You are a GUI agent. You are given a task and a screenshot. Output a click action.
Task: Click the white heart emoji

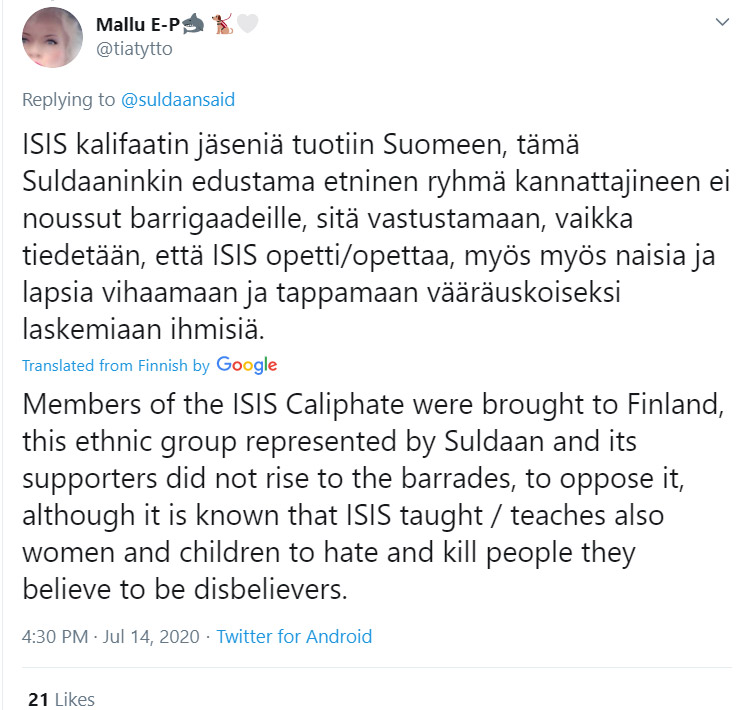[247, 24]
